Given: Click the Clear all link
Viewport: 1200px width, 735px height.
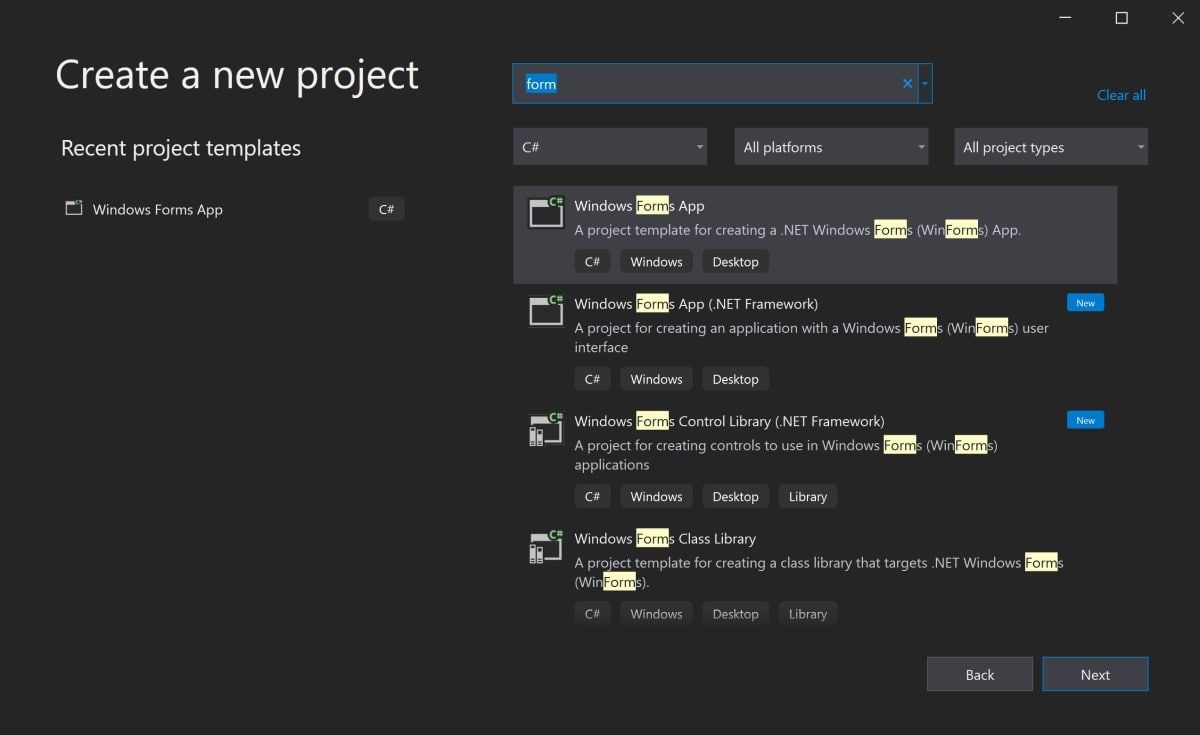Looking at the screenshot, I should [x=1120, y=95].
